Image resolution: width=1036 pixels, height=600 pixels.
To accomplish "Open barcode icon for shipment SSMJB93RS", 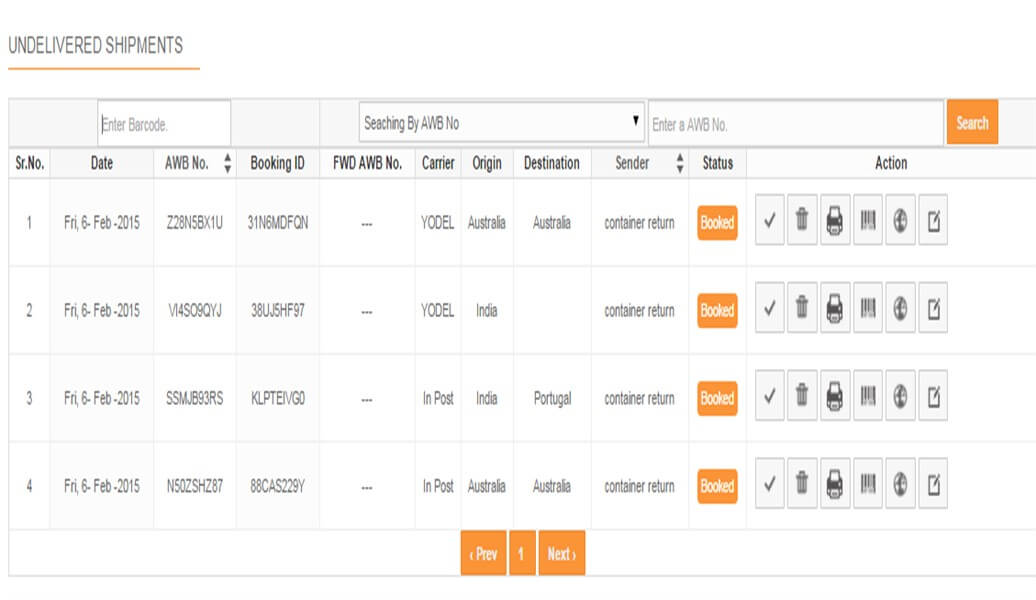I will 868,398.
